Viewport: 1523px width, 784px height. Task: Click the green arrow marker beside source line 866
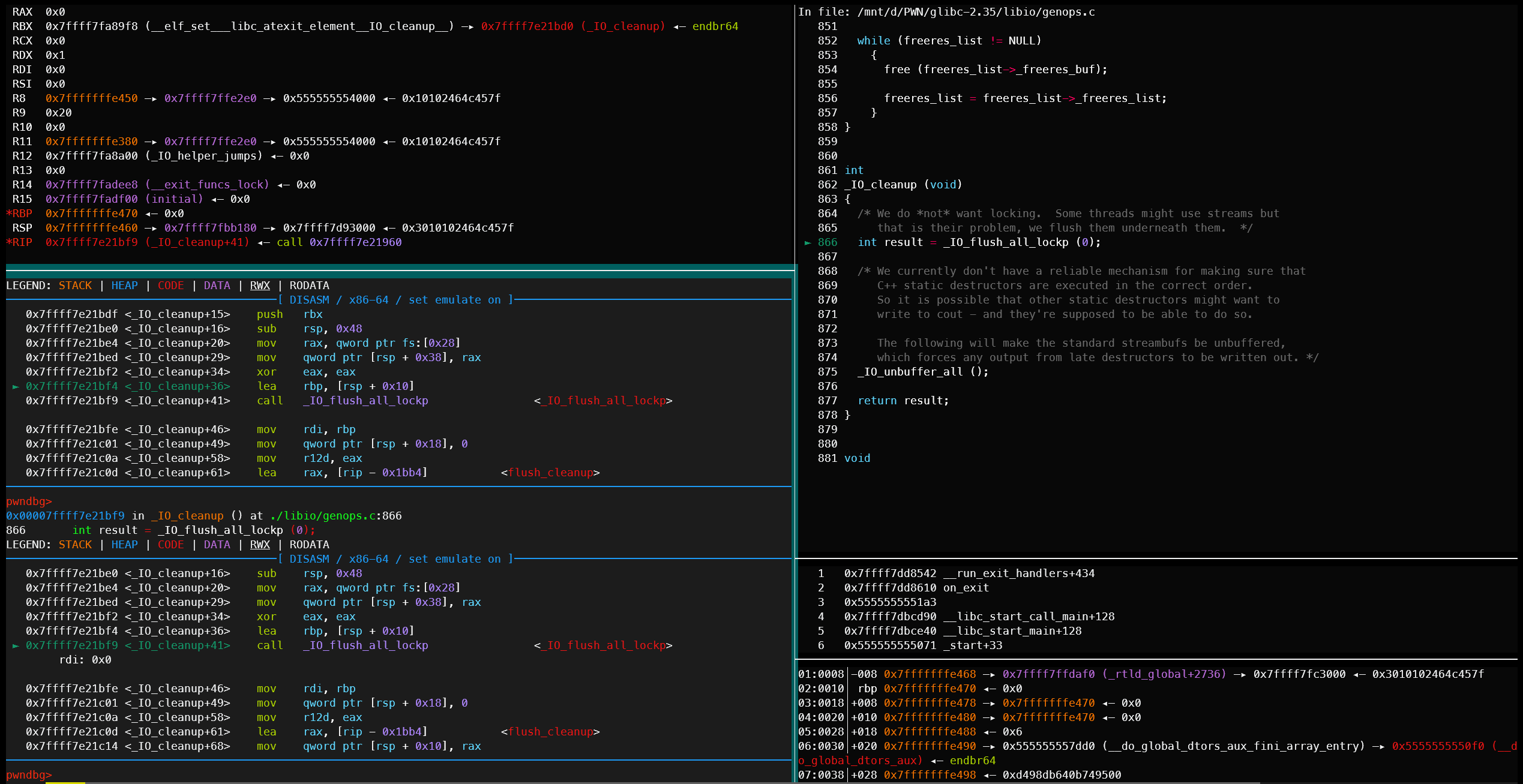808,242
